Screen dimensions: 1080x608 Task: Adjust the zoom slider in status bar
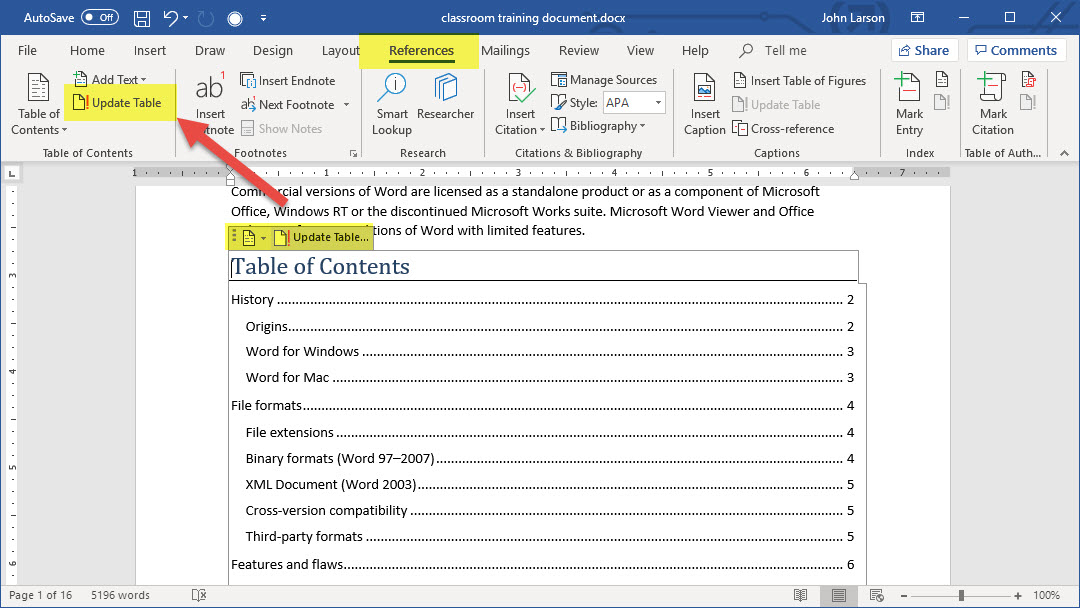point(961,596)
